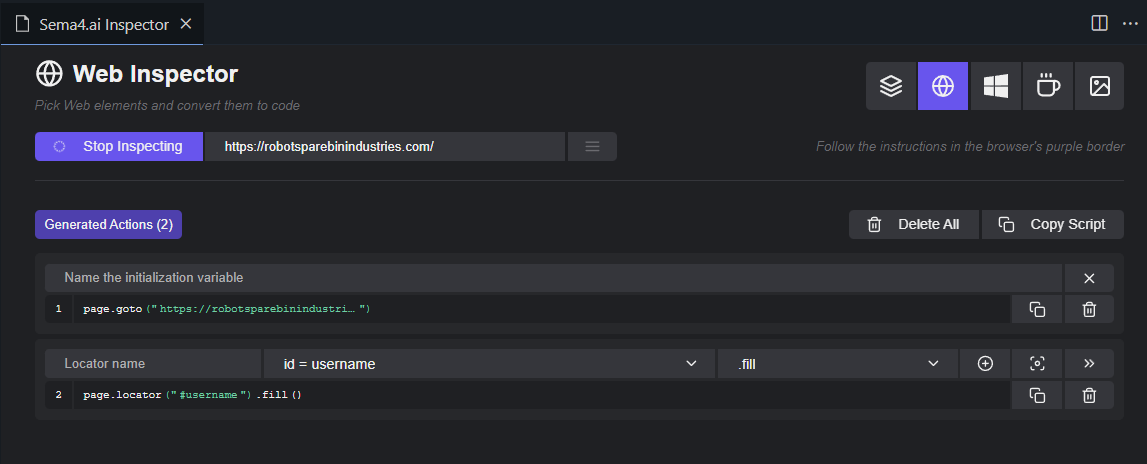Open the more actions ellipsis menu
Screen dimensions: 1147x464
pyautogui.click(x=1130, y=23)
